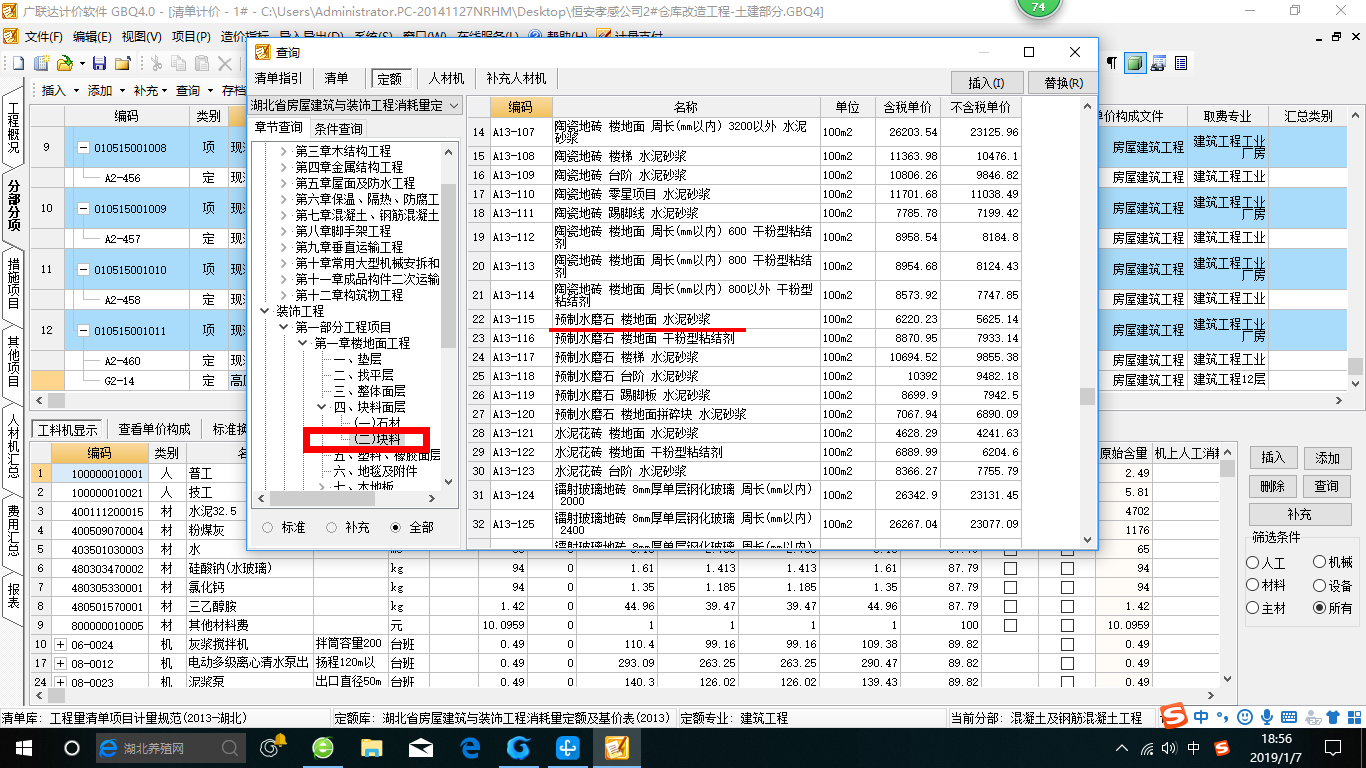Open the Windows Start menu
1366x768 pixels.
tap(23, 747)
